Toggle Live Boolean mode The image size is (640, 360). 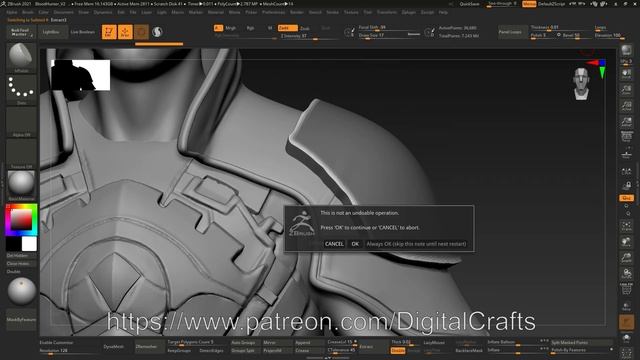(83, 32)
